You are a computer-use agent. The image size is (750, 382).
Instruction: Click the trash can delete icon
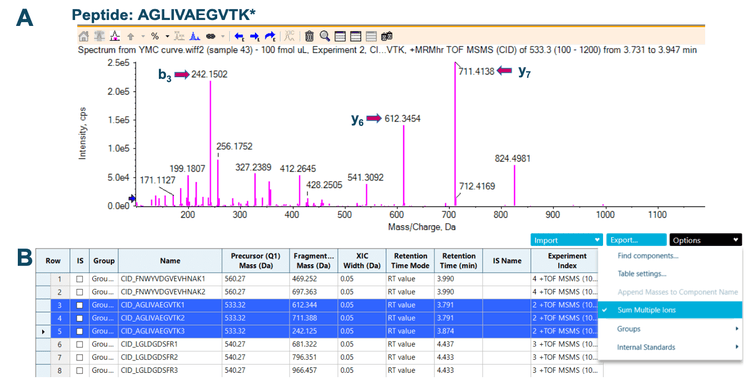click(x=309, y=36)
